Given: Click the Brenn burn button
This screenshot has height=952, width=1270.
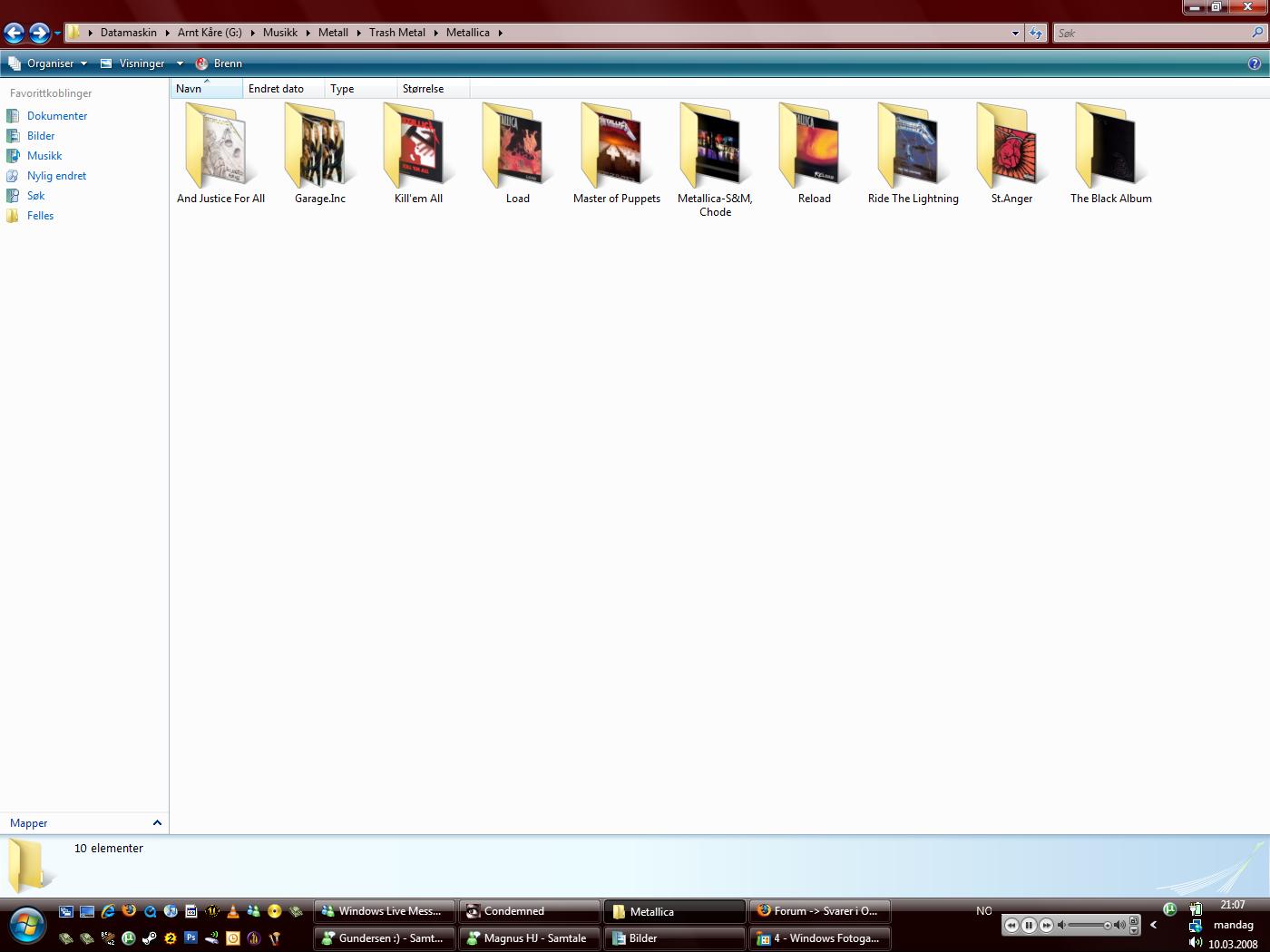Looking at the screenshot, I should pyautogui.click(x=219, y=63).
